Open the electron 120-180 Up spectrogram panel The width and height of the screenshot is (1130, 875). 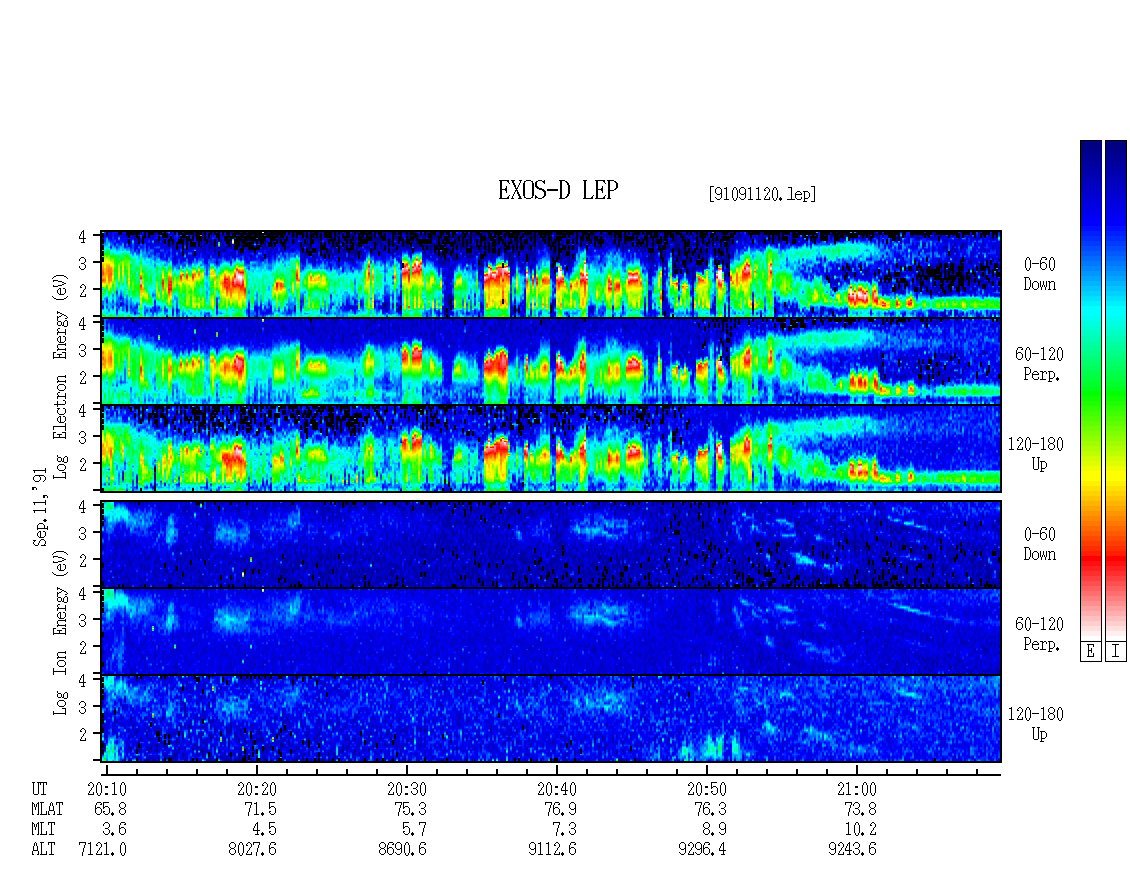click(551, 448)
